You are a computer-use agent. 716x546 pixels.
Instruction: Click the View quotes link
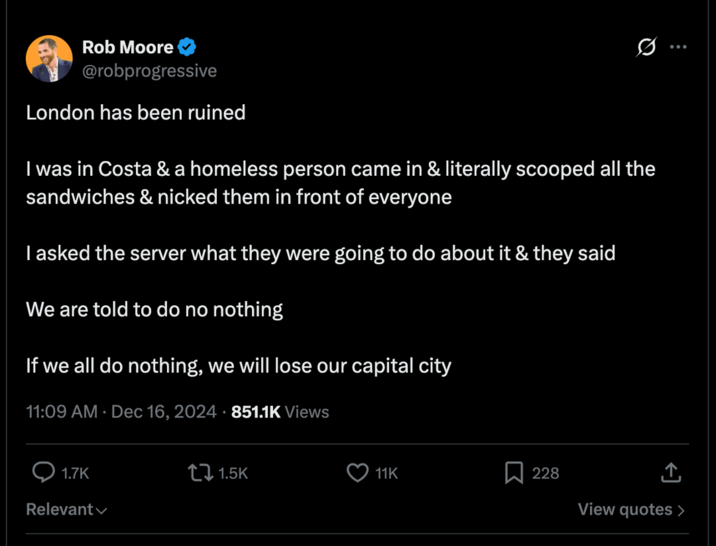click(630, 510)
